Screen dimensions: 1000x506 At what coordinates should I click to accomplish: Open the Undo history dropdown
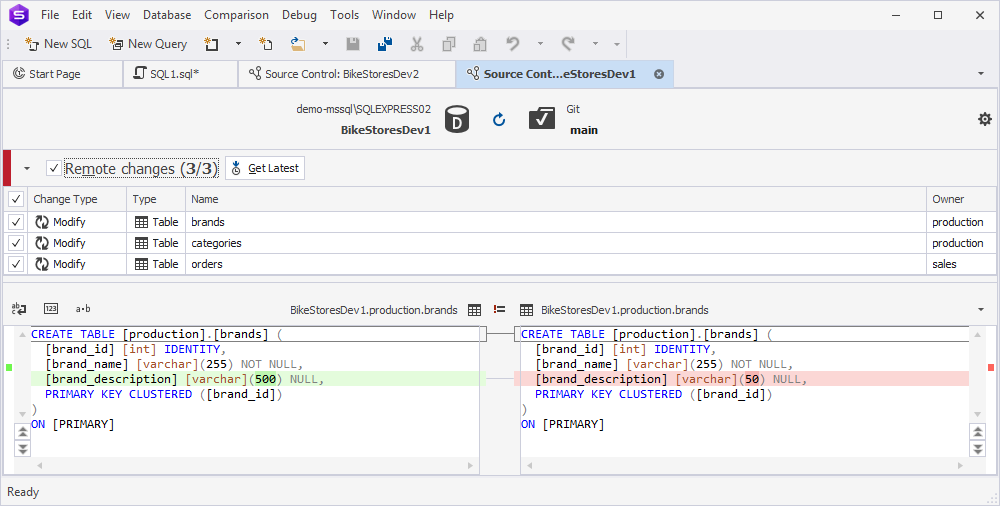(540, 44)
